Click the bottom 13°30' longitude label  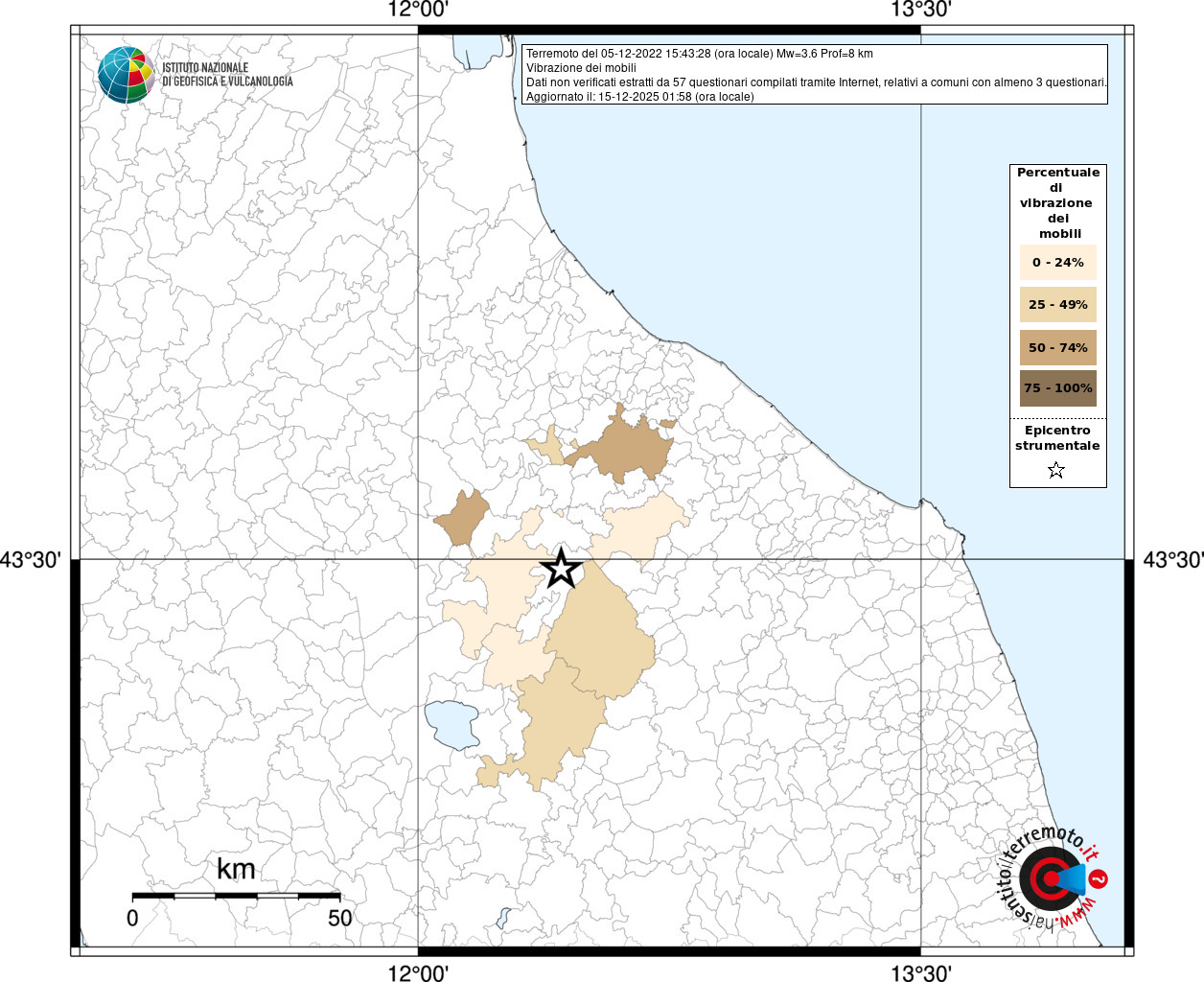(x=921, y=973)
